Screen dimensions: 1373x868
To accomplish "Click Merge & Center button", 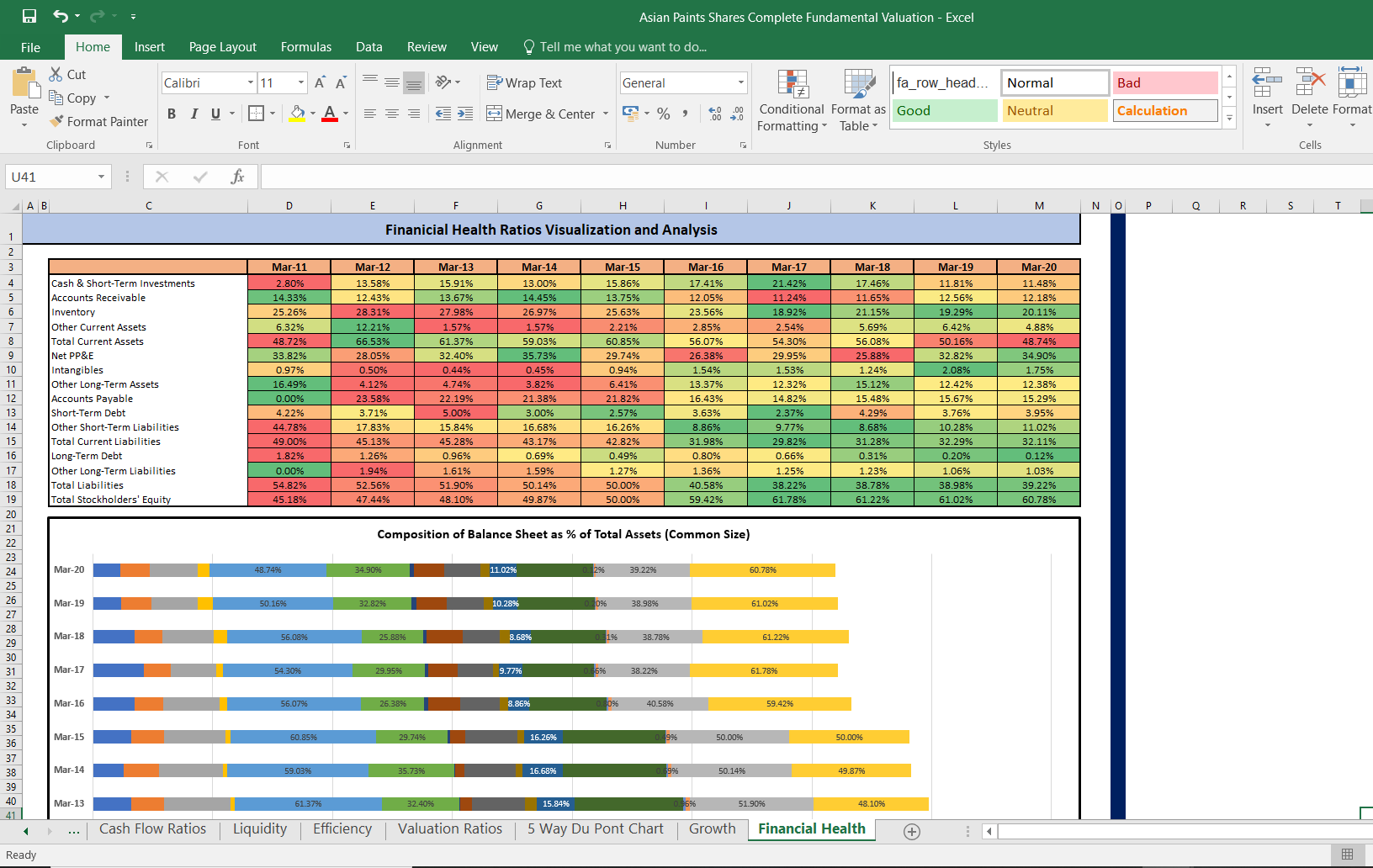I will click(541, 114).
